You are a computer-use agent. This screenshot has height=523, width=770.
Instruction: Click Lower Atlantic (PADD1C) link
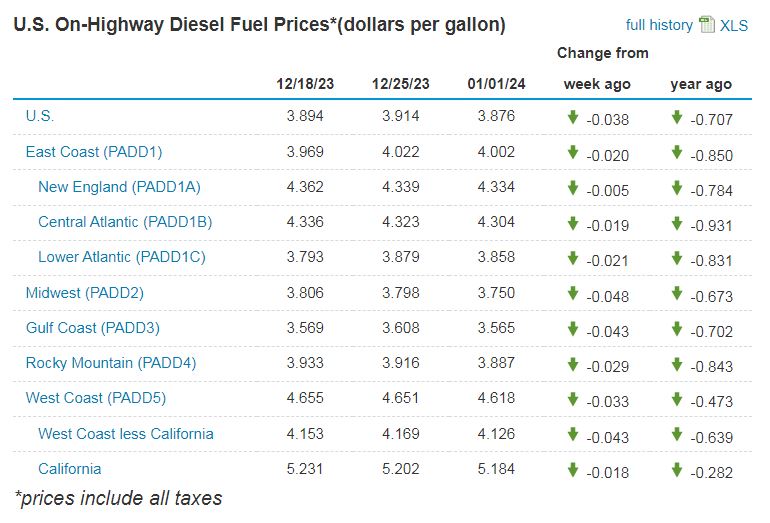[121, 257]
